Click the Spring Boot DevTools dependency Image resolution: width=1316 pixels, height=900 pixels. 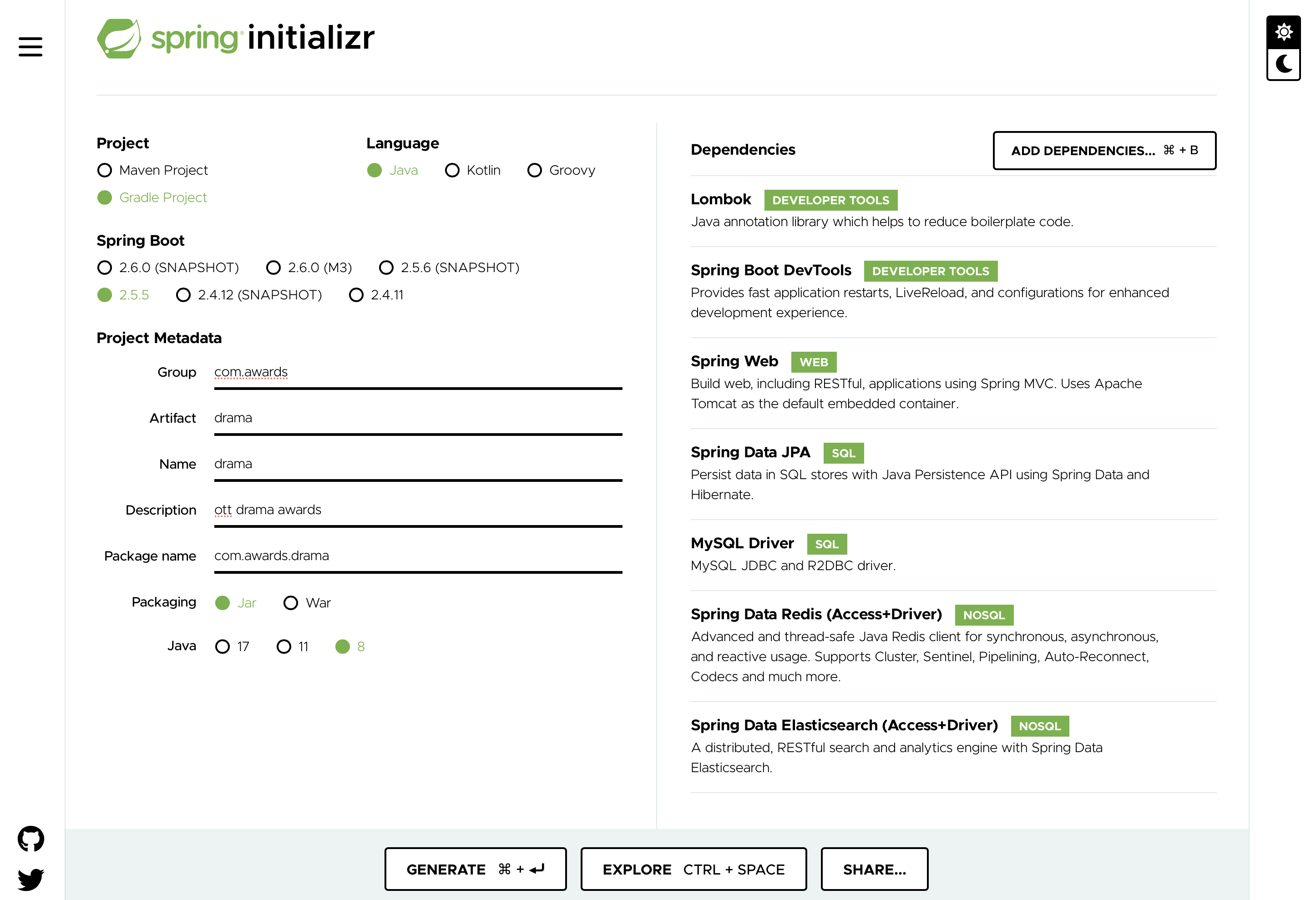pos(954,292)
